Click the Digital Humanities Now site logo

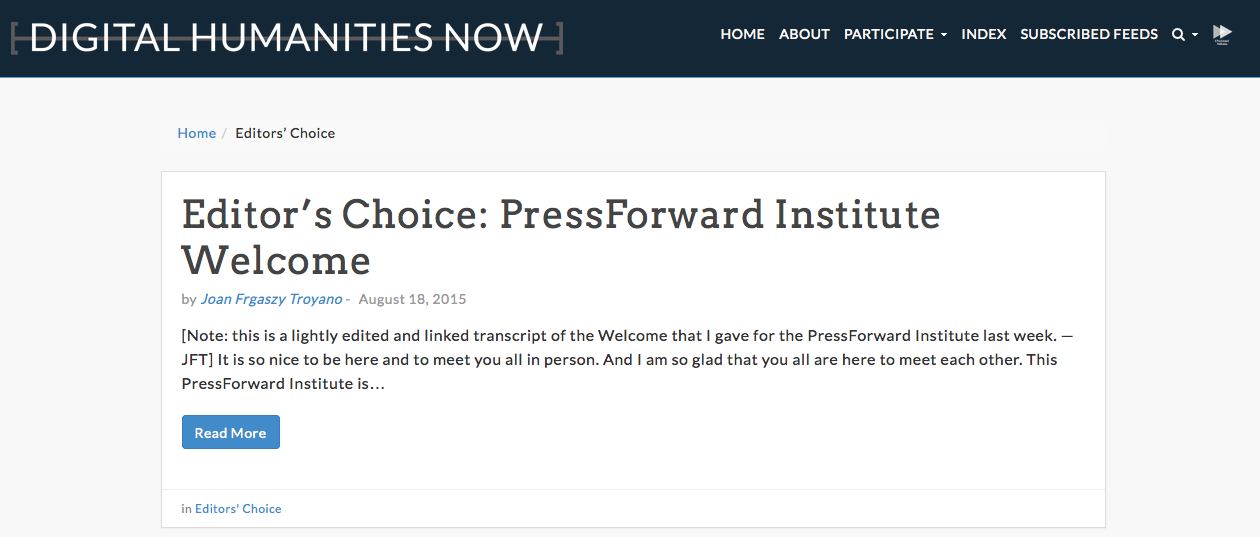(287, 37)
